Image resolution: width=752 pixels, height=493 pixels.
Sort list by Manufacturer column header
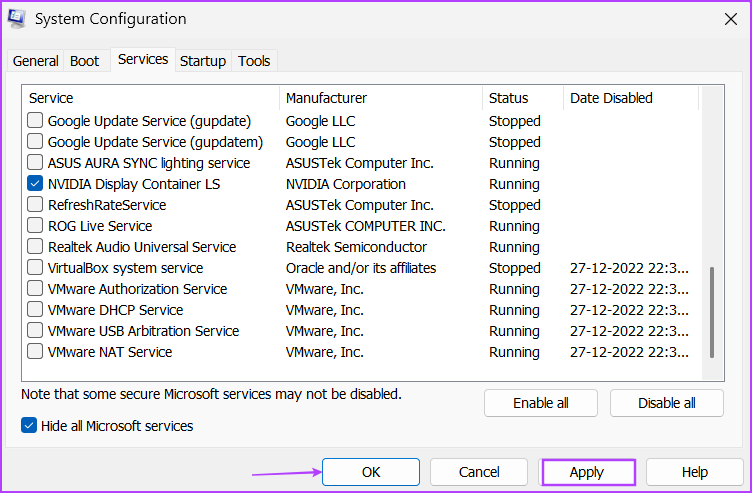pyautogui.click(x=381, y=98)
